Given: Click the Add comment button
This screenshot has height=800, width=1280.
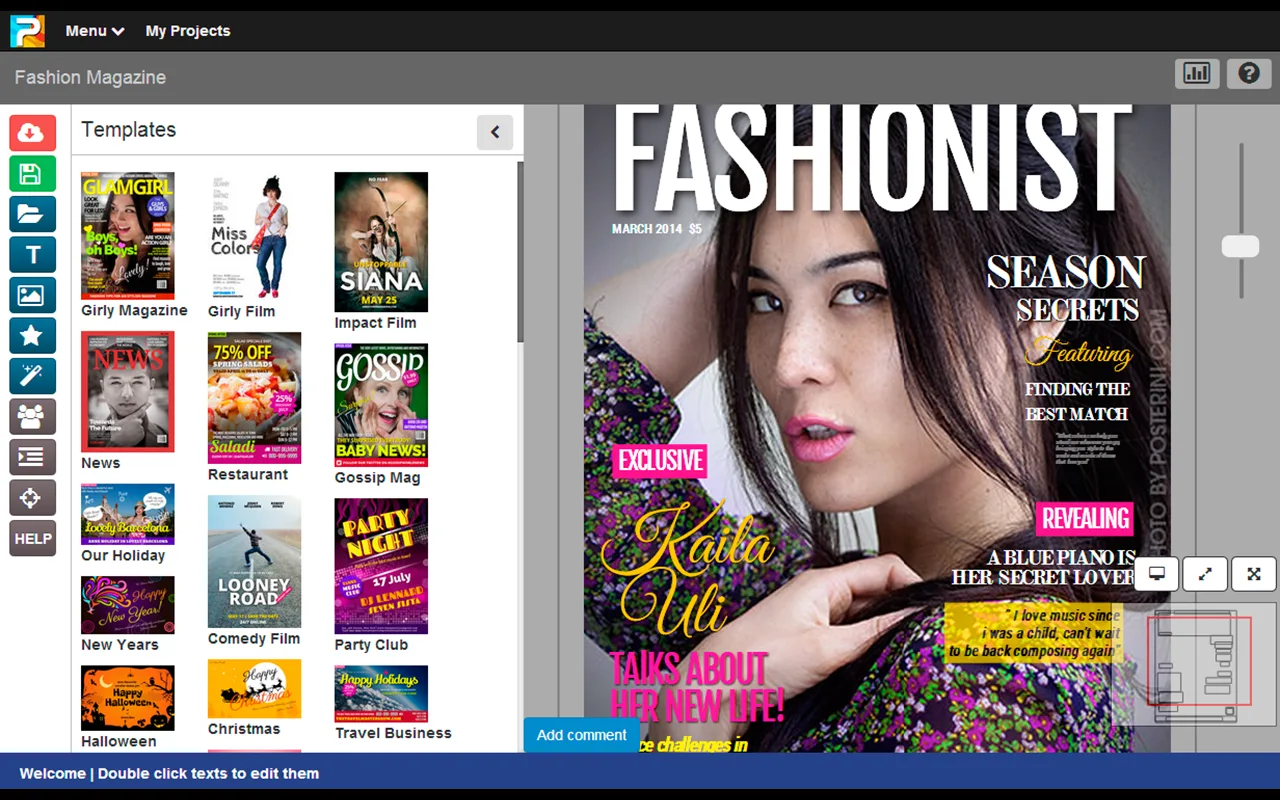Looking at the screenshot, I should (581, 735).
